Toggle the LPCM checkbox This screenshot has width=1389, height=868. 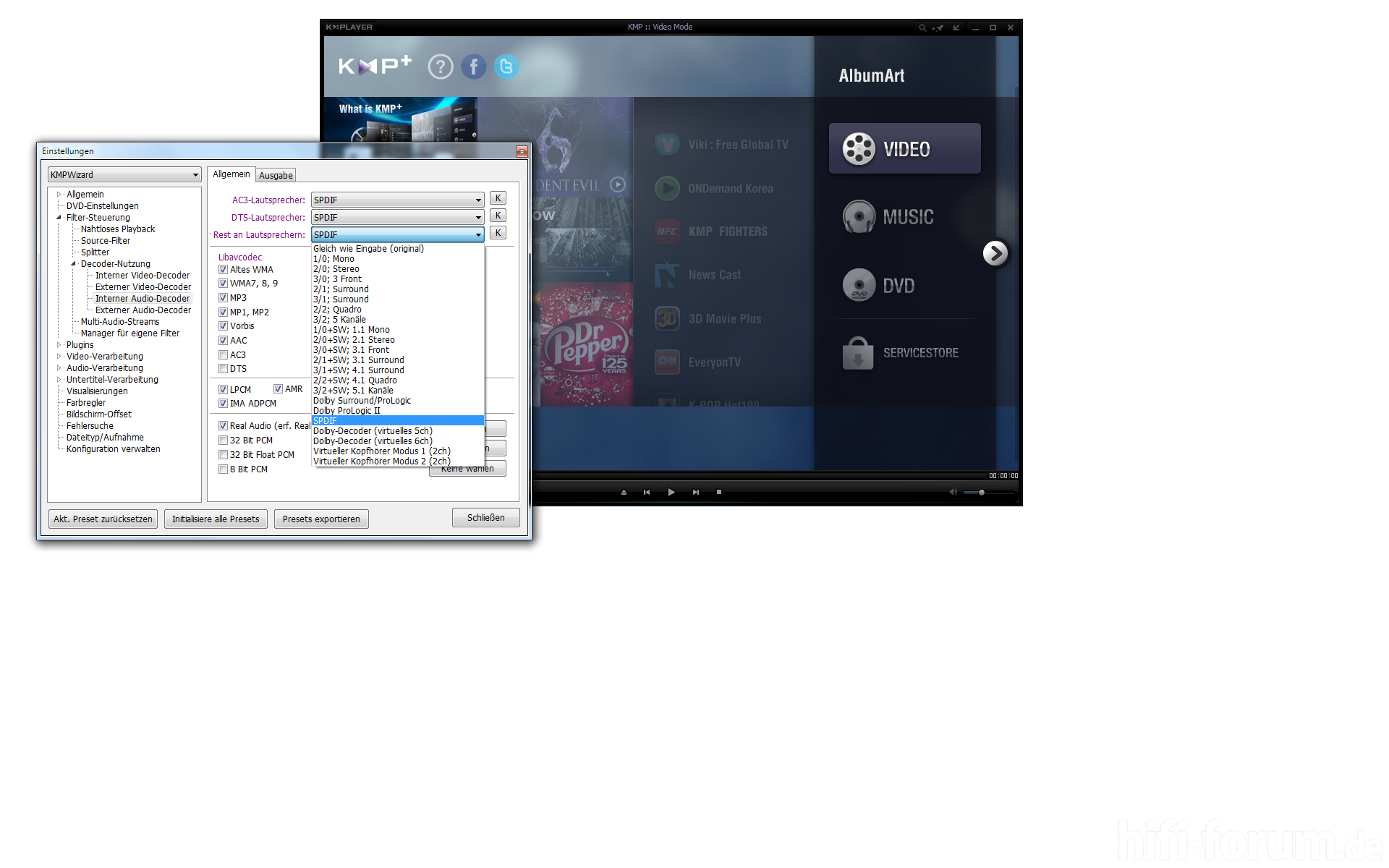(223, 389)
